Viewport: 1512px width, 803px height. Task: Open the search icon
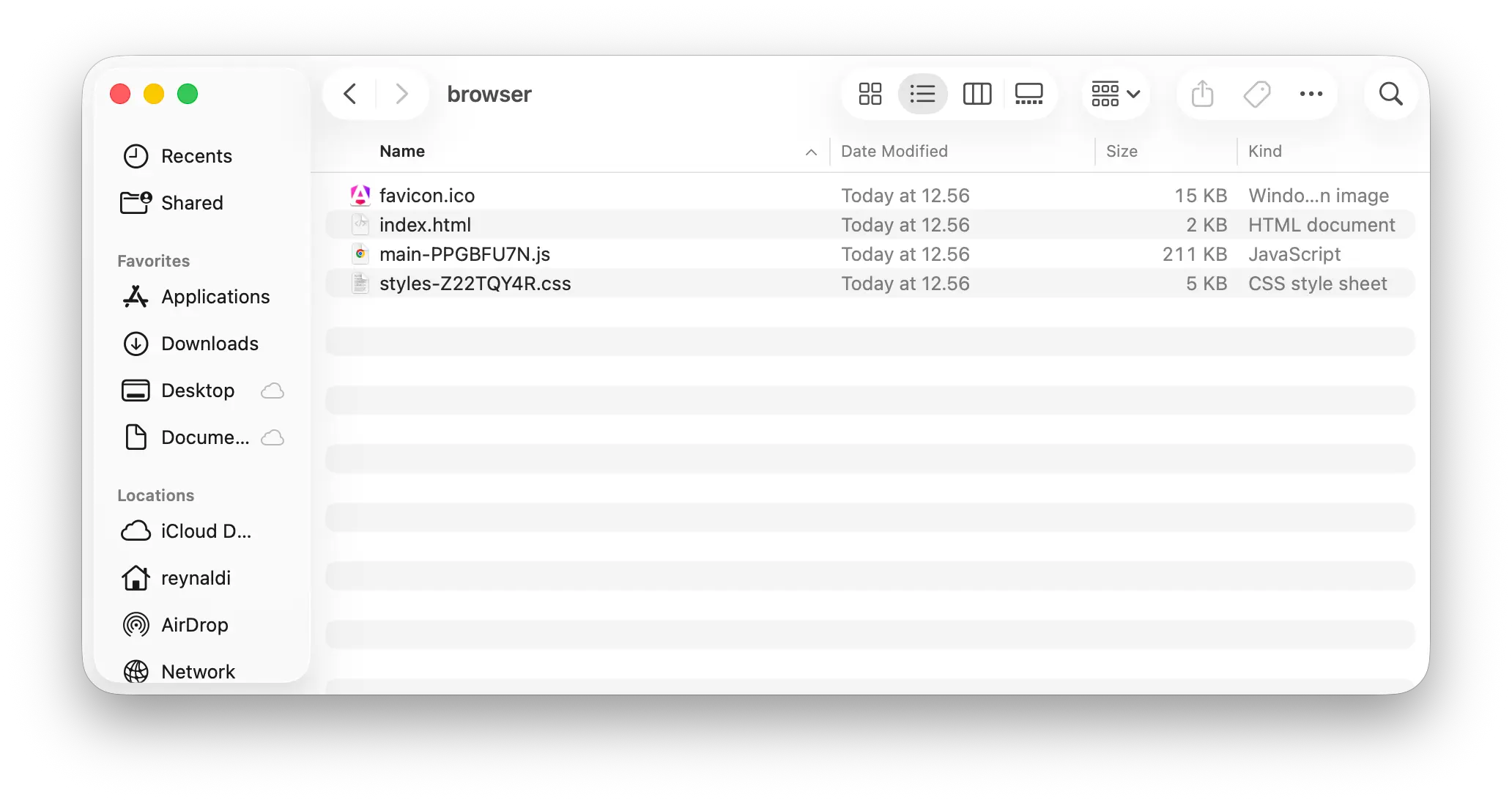[1390, 94]
